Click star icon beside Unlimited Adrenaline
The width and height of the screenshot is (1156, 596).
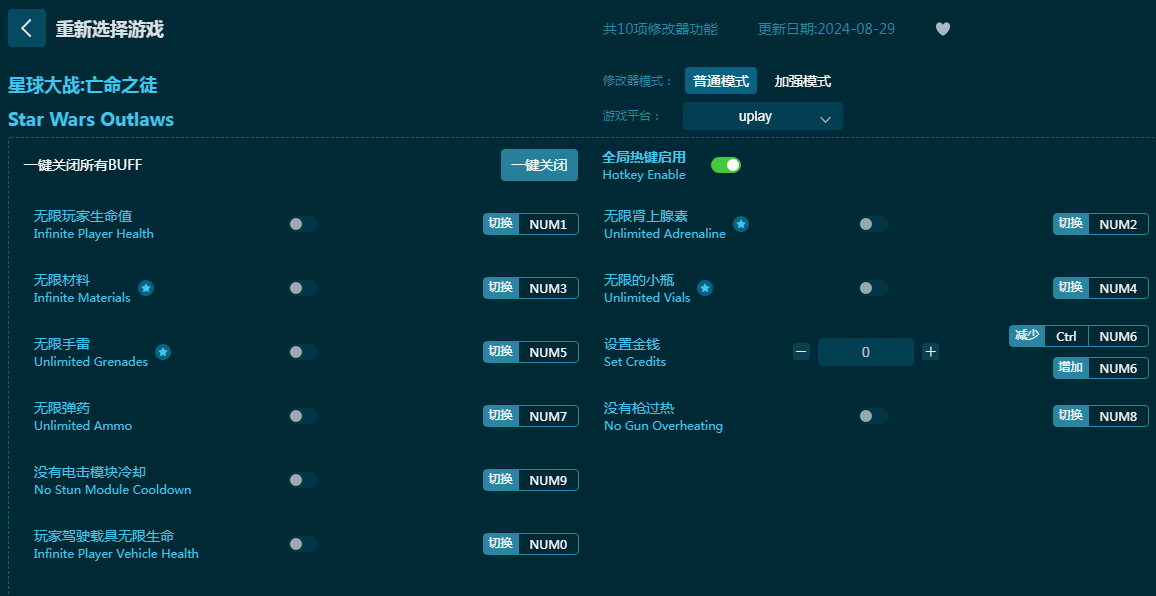click(x=741, y=224)
